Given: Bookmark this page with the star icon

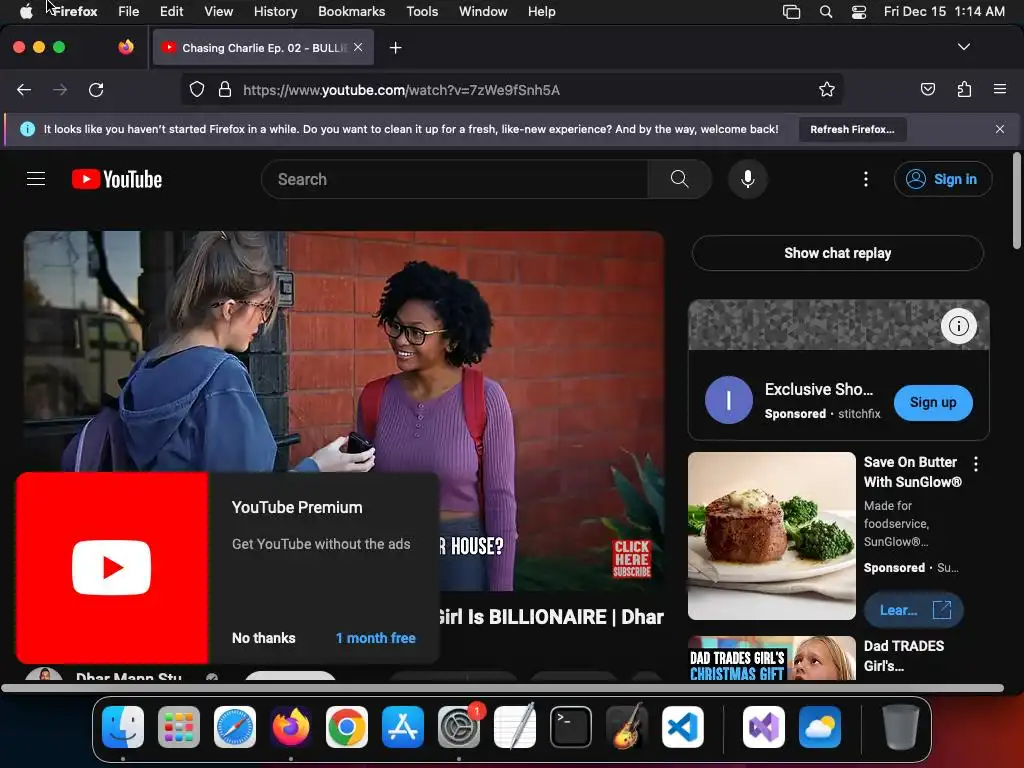Looking at the screenshot, I should pos(827,89).
